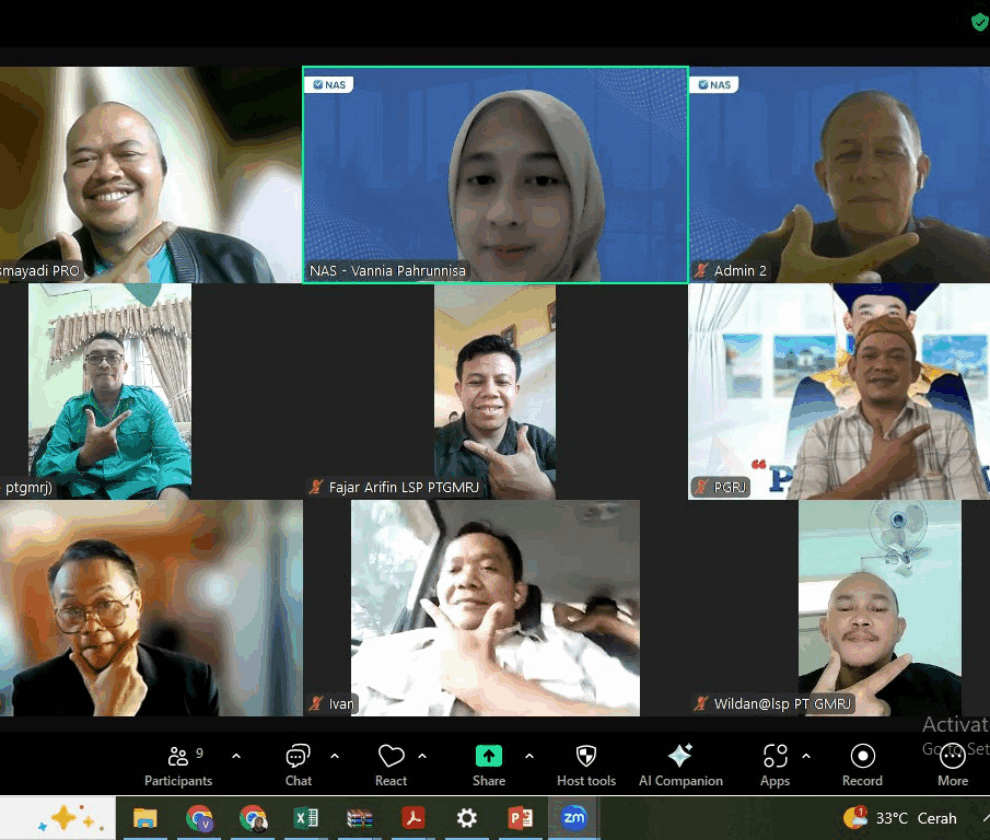This screenshot has height=840, width=990.
Task: Open PowerPoint from the taskbar
Action: (520, 818)
